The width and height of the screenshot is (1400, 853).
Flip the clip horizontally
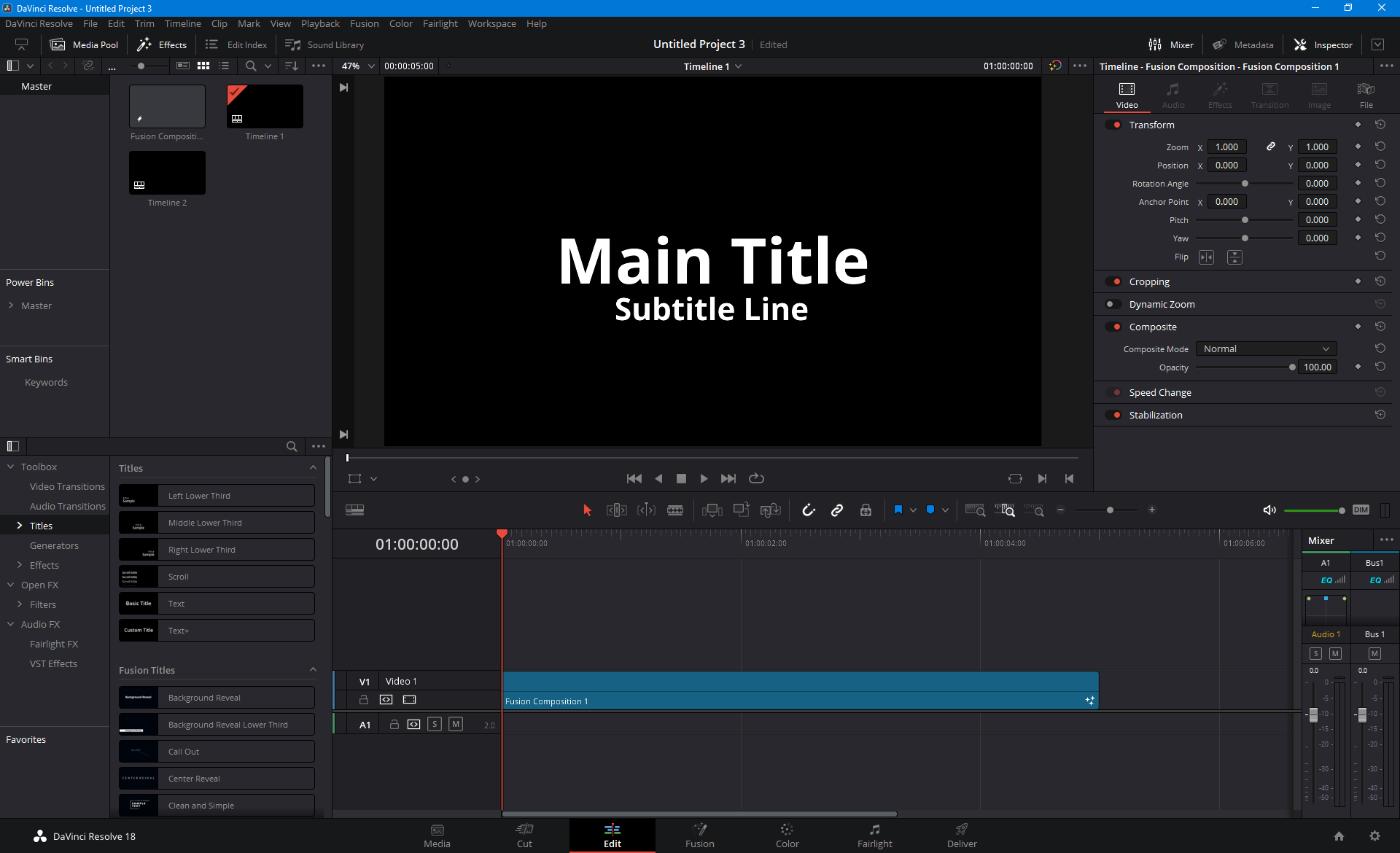point(1207,257)
